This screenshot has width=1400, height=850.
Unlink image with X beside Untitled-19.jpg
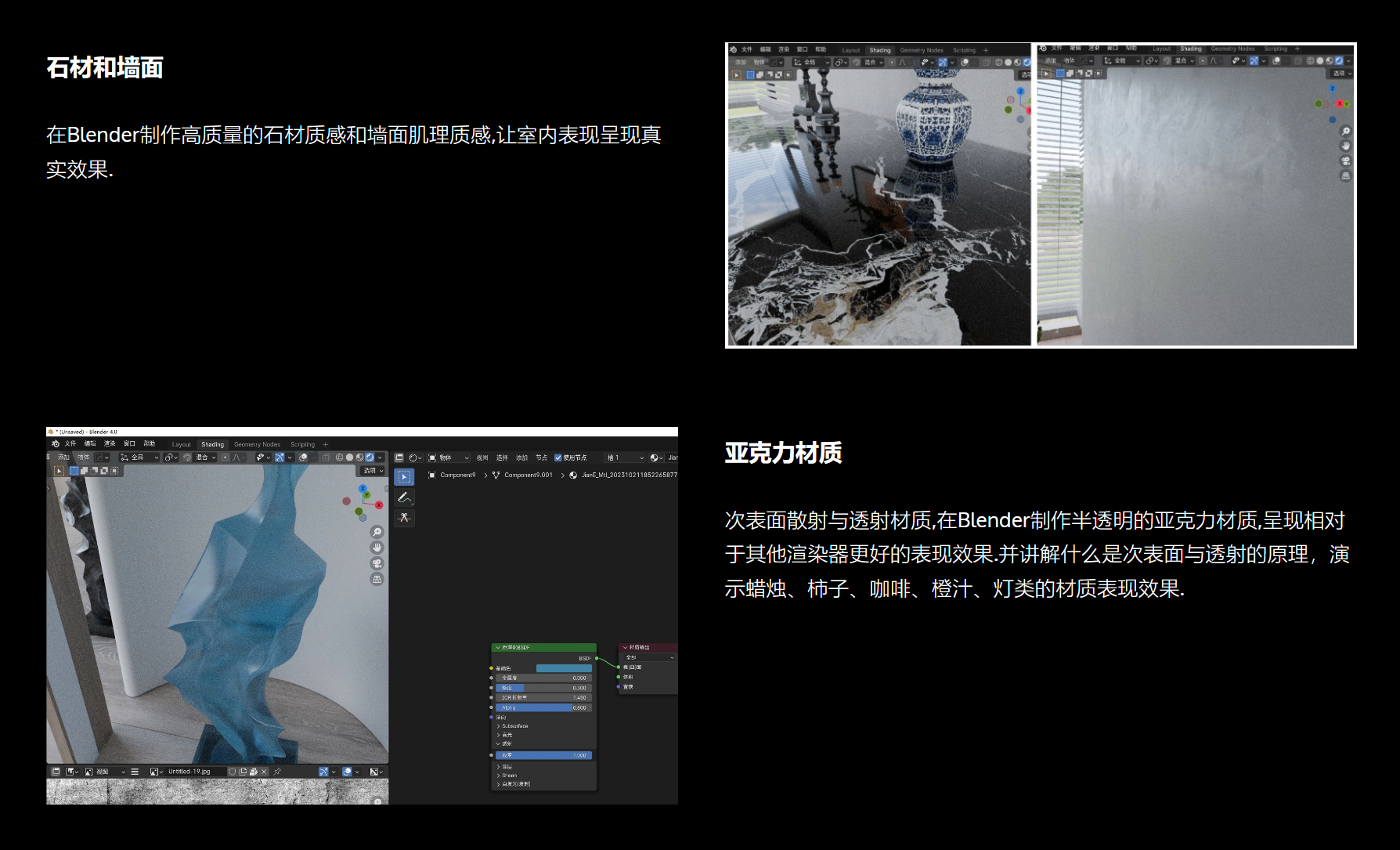[264, 772]
